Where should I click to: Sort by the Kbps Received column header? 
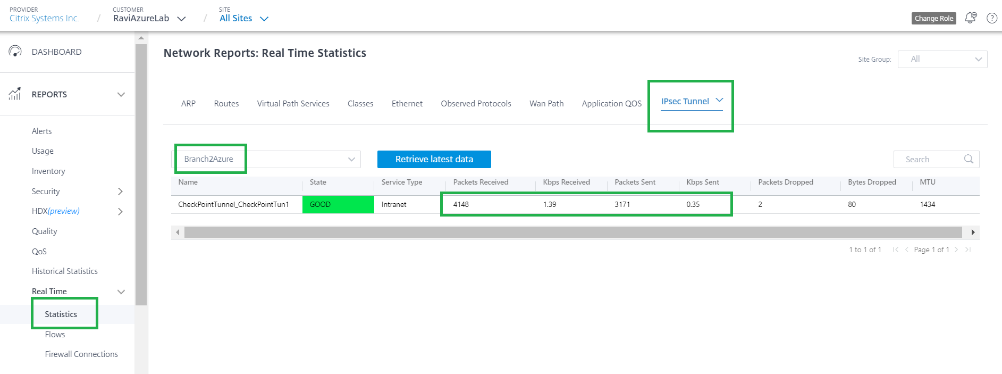[566, 182]
